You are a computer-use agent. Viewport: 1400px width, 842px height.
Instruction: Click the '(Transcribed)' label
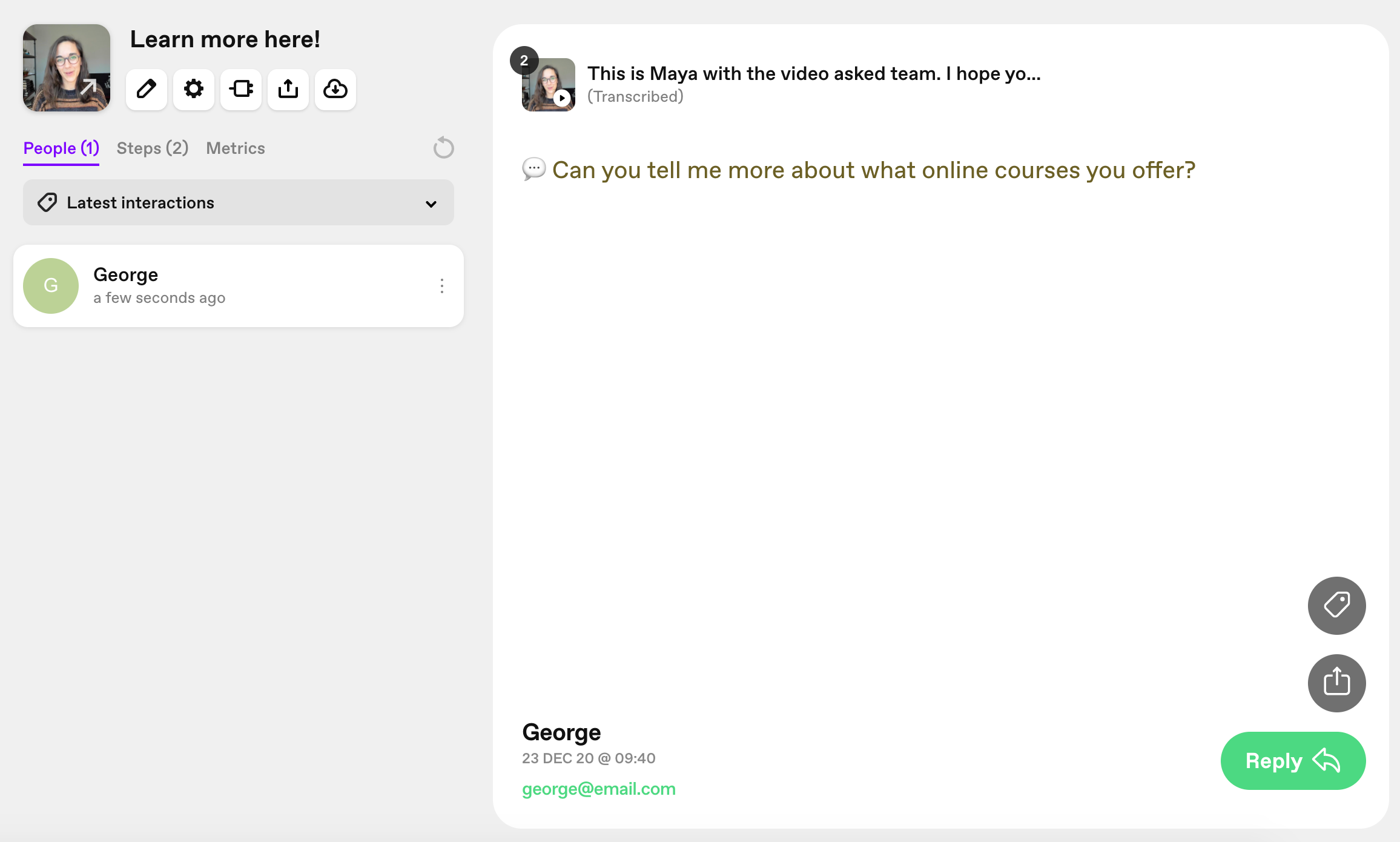[x=635, y=97]
